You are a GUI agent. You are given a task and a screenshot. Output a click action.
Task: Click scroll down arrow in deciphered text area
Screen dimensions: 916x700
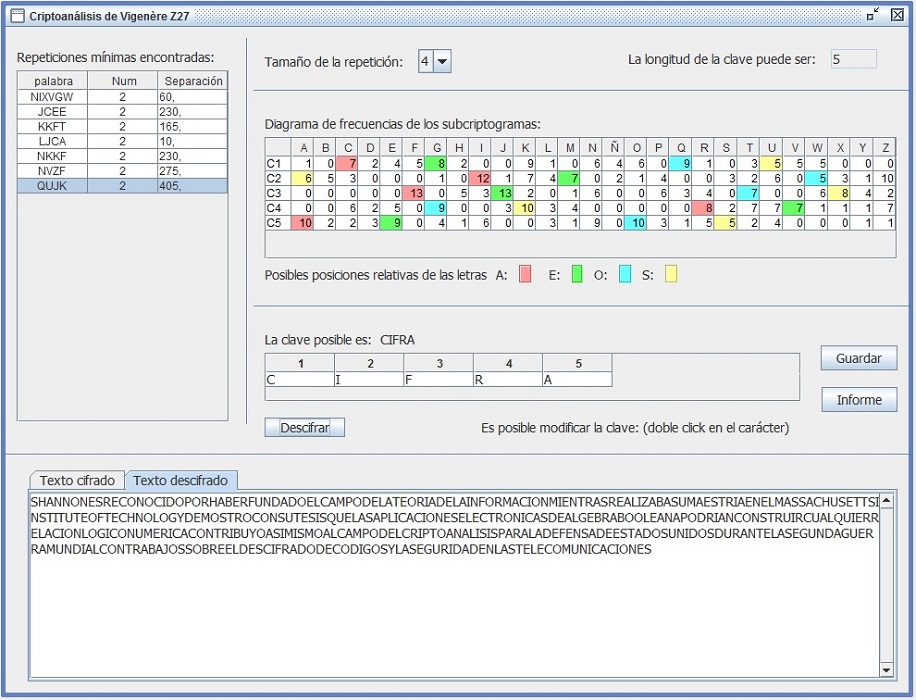pyautogui.click(x=885, y=670)
